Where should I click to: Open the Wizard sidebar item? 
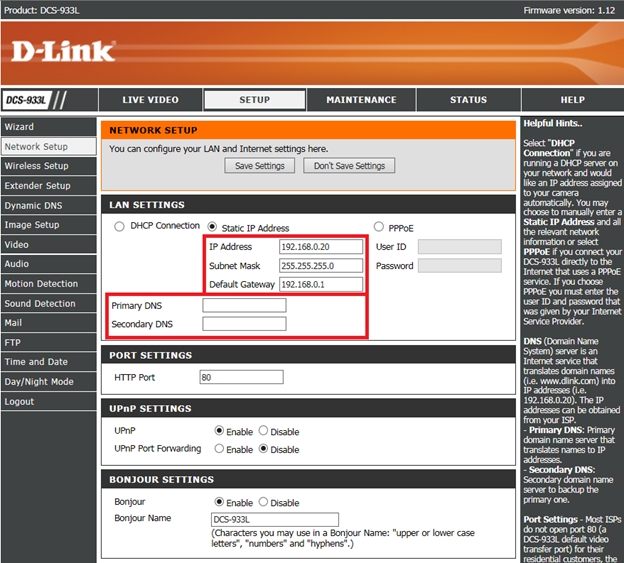pyautogui.click(x=19, y=127)
